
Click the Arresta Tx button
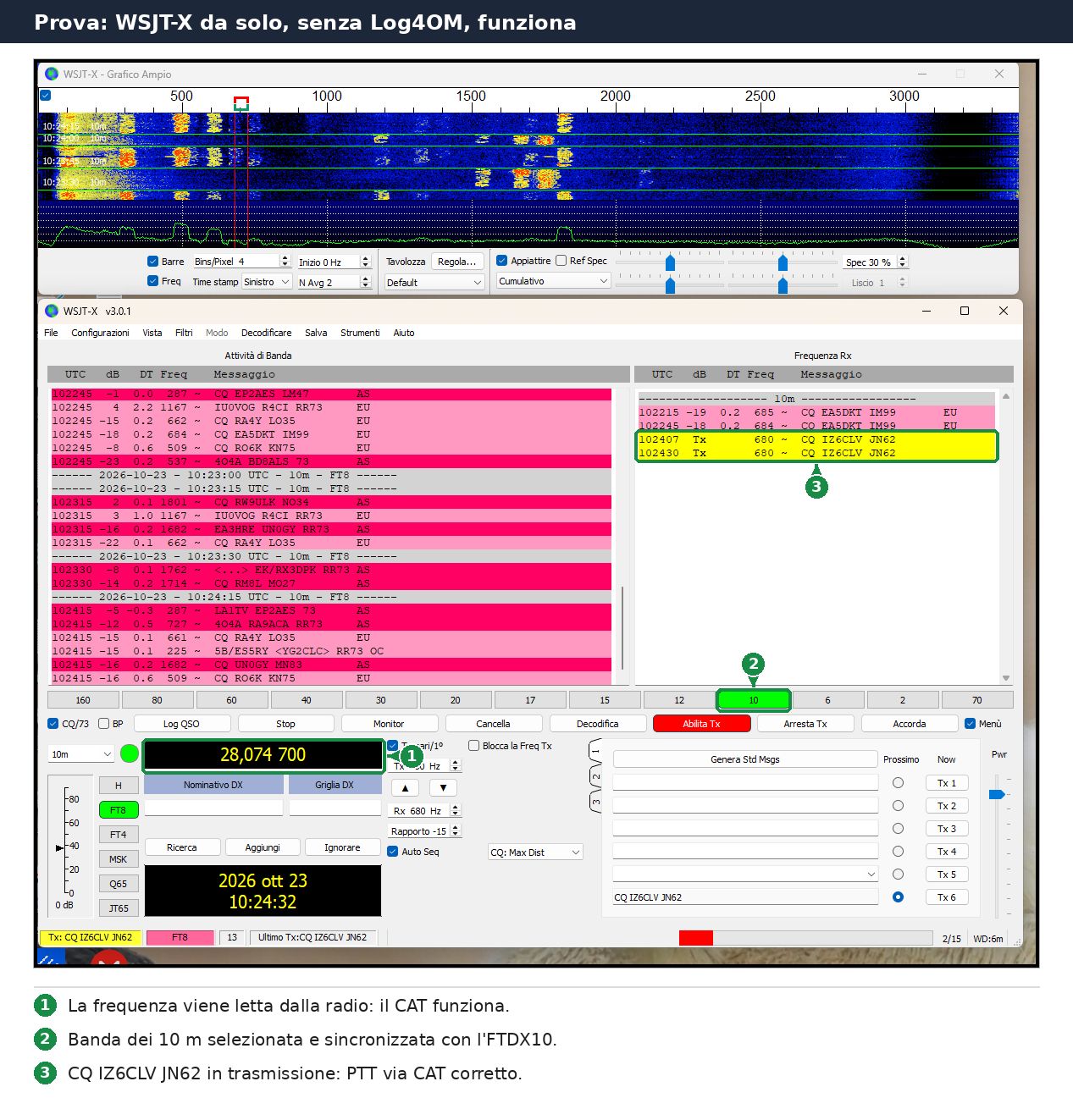[x=805, y=724]
